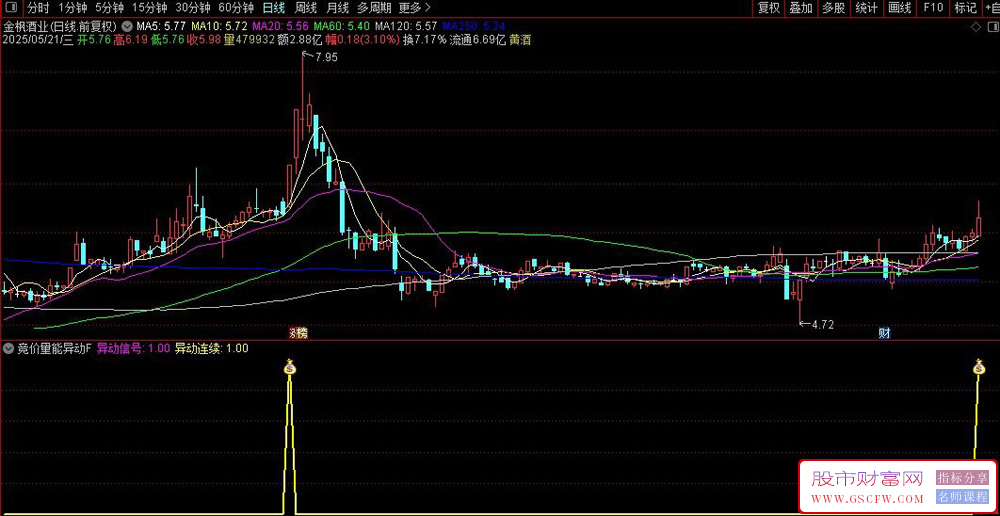Click the MA5: 5.77 indicator label
This screenshot has width=1000, height=516.
pos(161,27)
